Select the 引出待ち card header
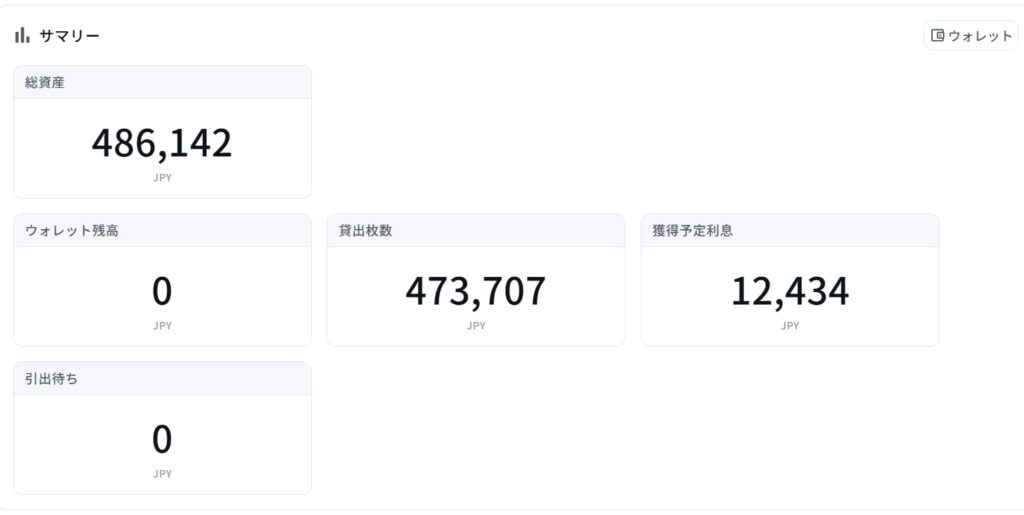Screen dimensions: 1024x515 point(163,379)
